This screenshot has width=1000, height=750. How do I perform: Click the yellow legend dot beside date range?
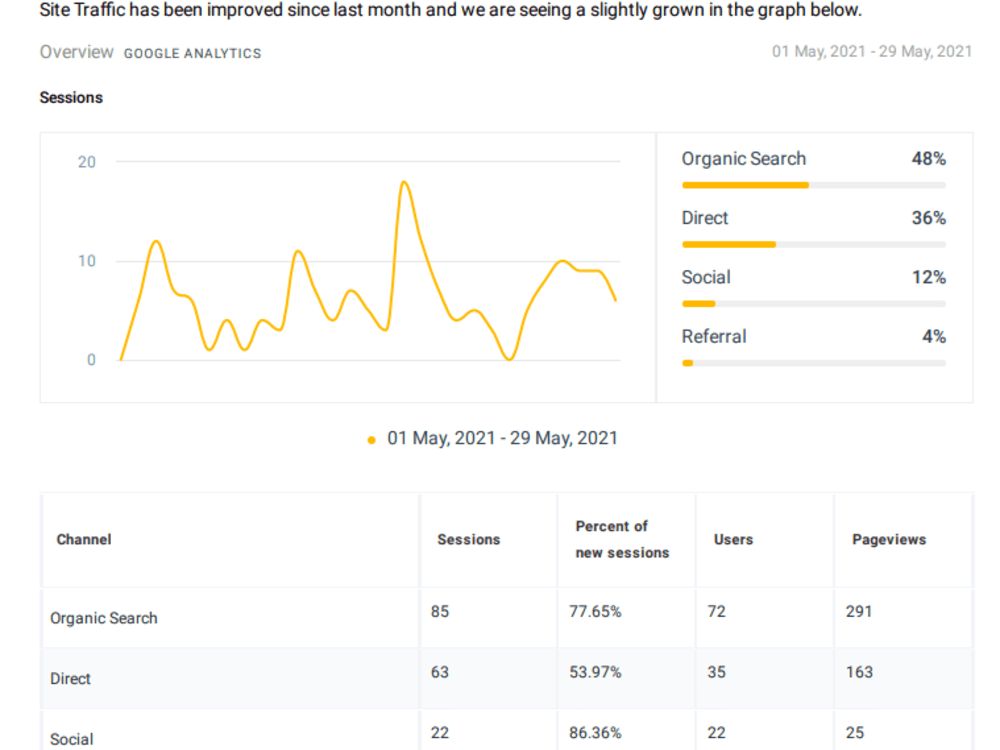[371, 440]
